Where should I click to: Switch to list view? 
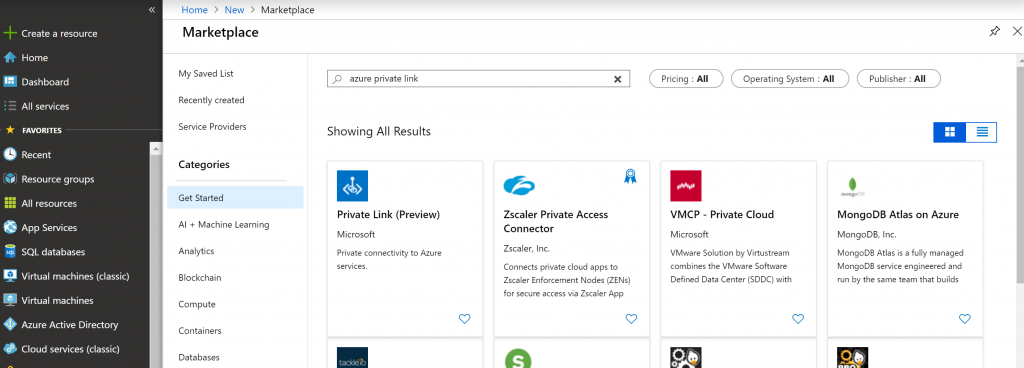click(982, 132)
